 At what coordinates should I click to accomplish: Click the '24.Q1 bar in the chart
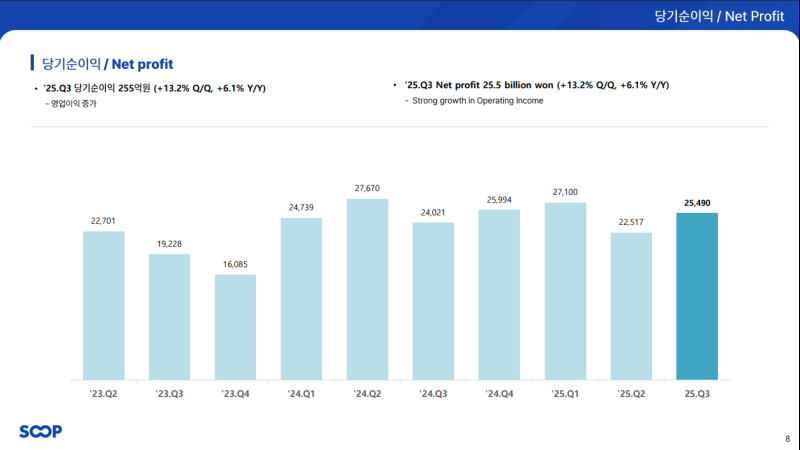tap(301, 298)
